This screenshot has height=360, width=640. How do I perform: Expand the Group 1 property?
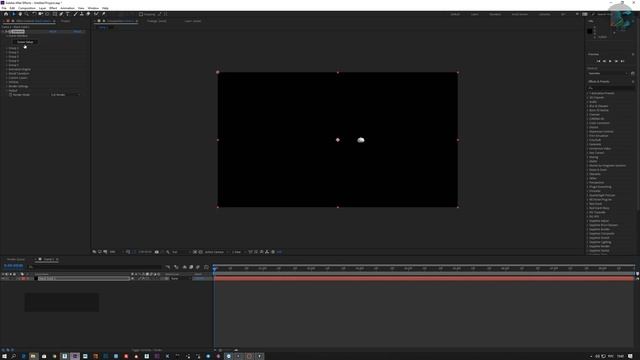point(7,48)
